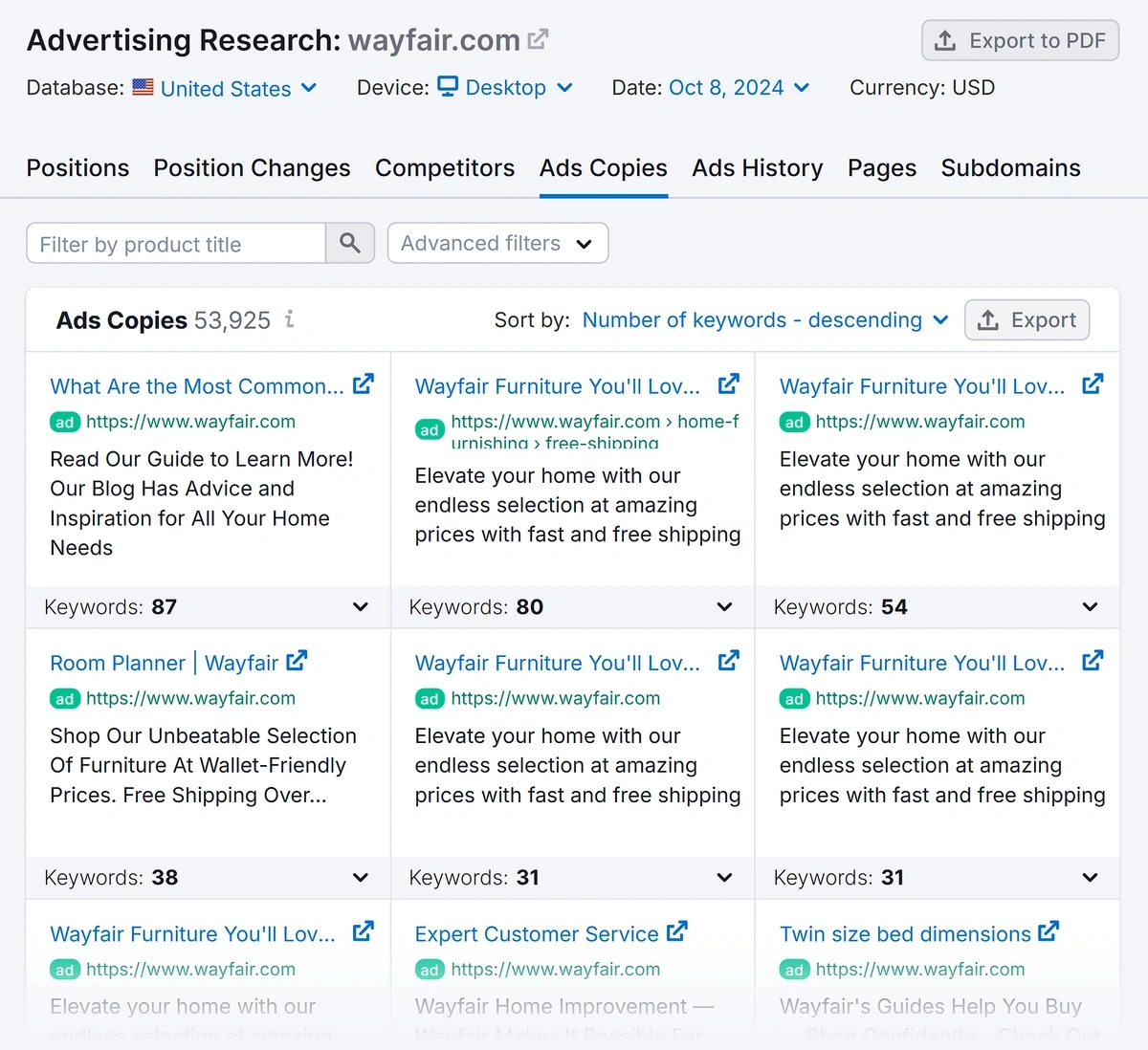The width and height of the screenshot is (1148, 1050).
Task: Click the info icon beside Ads Copies 53,925
Action: 290,319
